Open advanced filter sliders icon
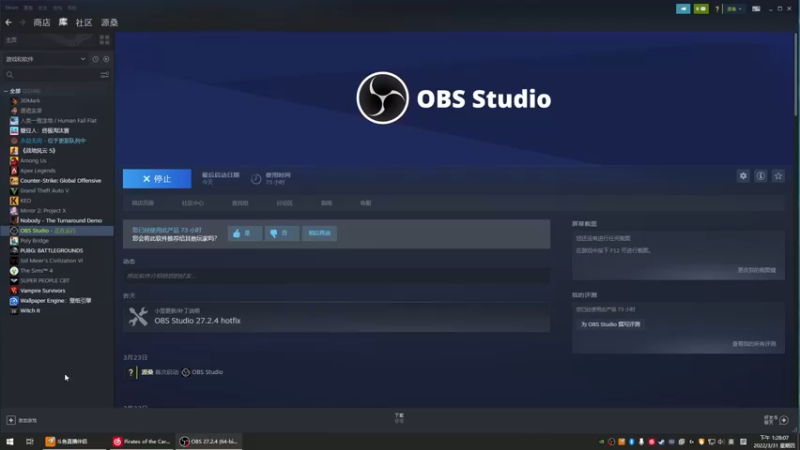The image size is (800, 450). [x=105, y=75]
